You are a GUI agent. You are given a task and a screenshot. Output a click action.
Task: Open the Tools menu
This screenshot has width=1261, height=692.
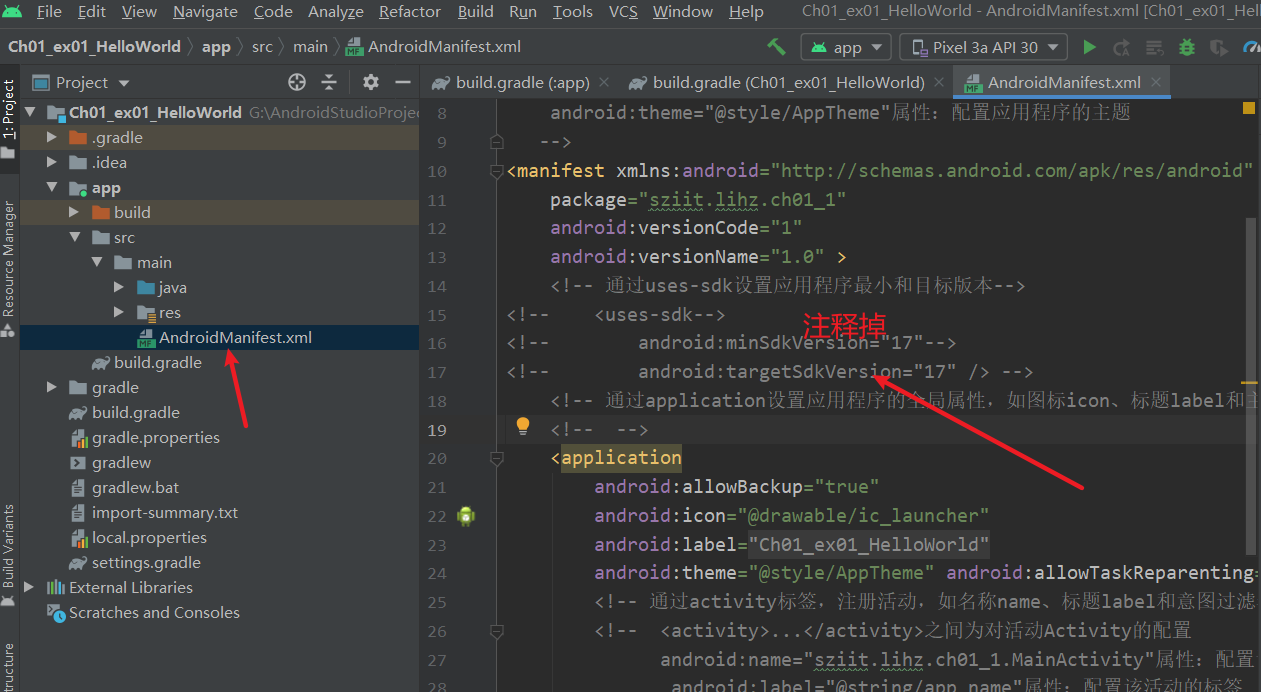572,12
